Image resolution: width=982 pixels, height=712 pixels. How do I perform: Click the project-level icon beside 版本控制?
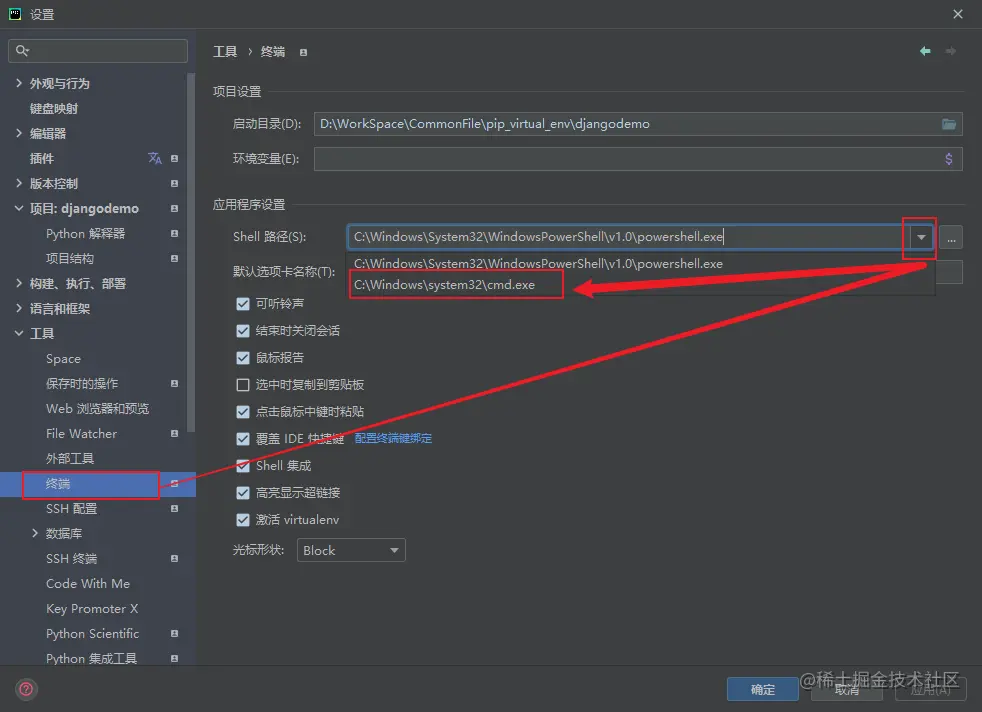174,183
